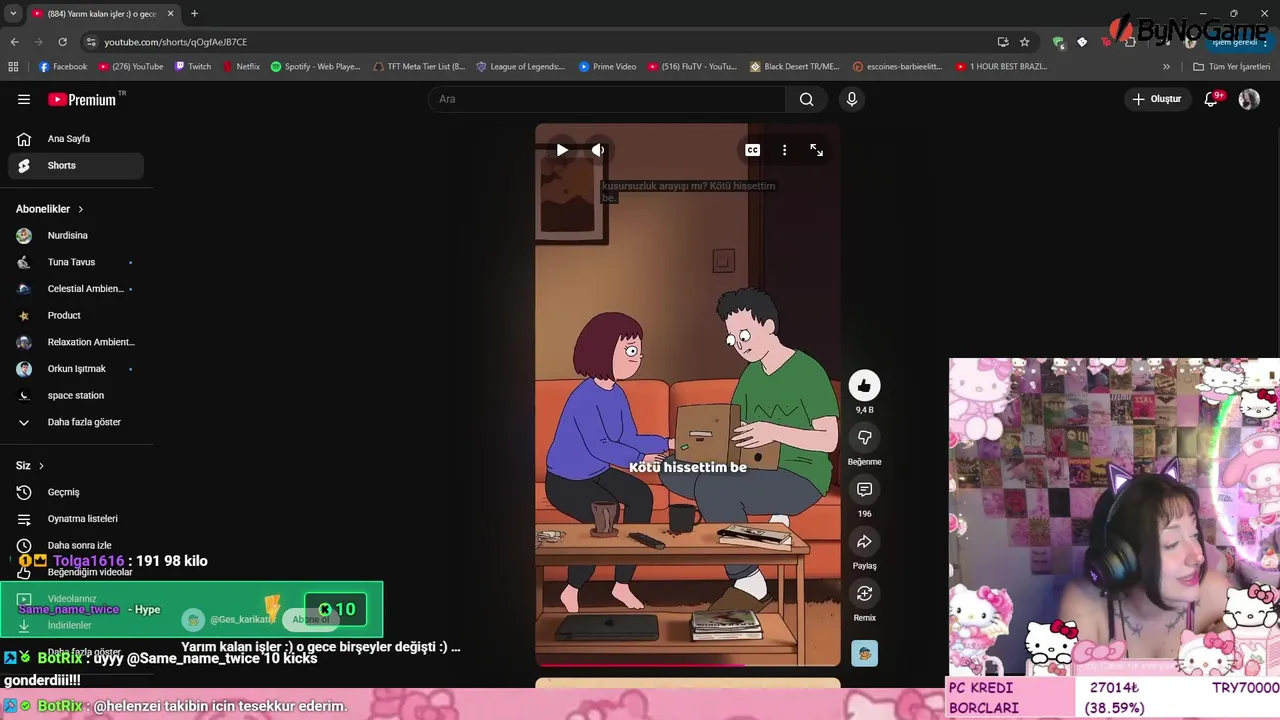The image size is (1280, 720).
Task: Expand the Siz section
Action: pyautogui.click(x=30, y=465)
